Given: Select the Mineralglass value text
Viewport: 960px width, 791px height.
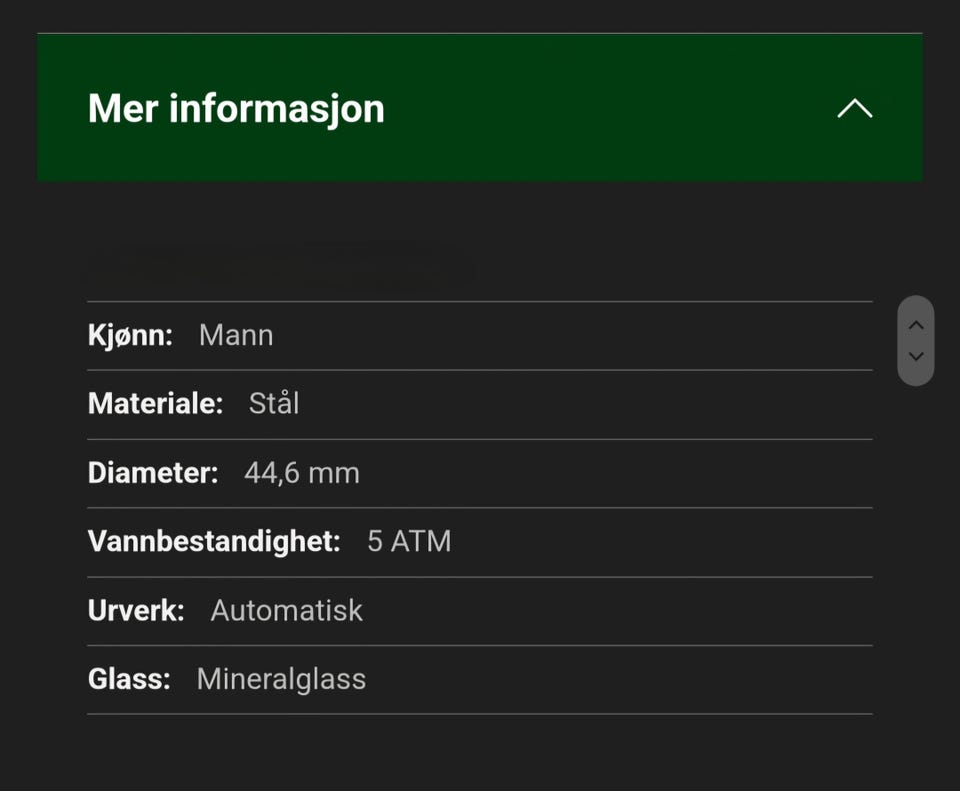Looking at the screenshot, I should pyautogui.click(x=282, y=680).
